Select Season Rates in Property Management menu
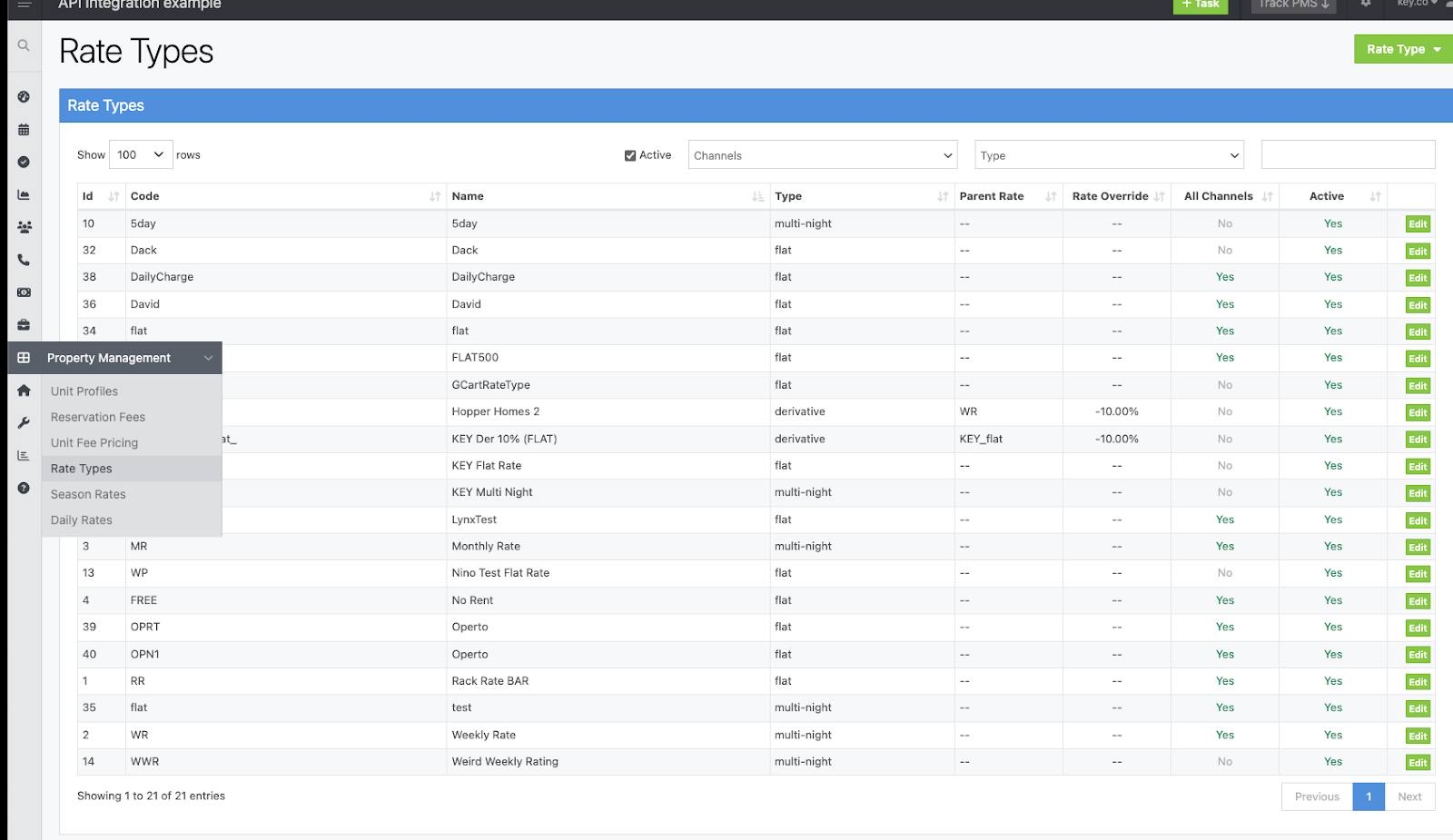1453x840 pixels. tap(88, 495)
